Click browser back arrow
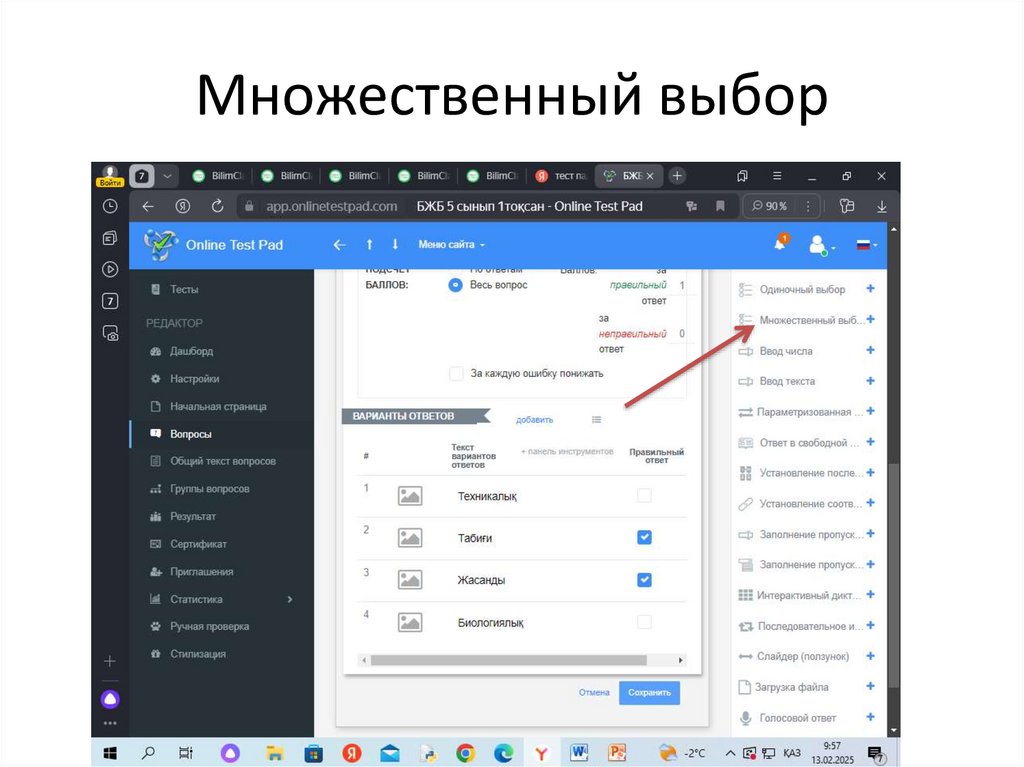This screenshot has width=1024, height=767. 148,206
